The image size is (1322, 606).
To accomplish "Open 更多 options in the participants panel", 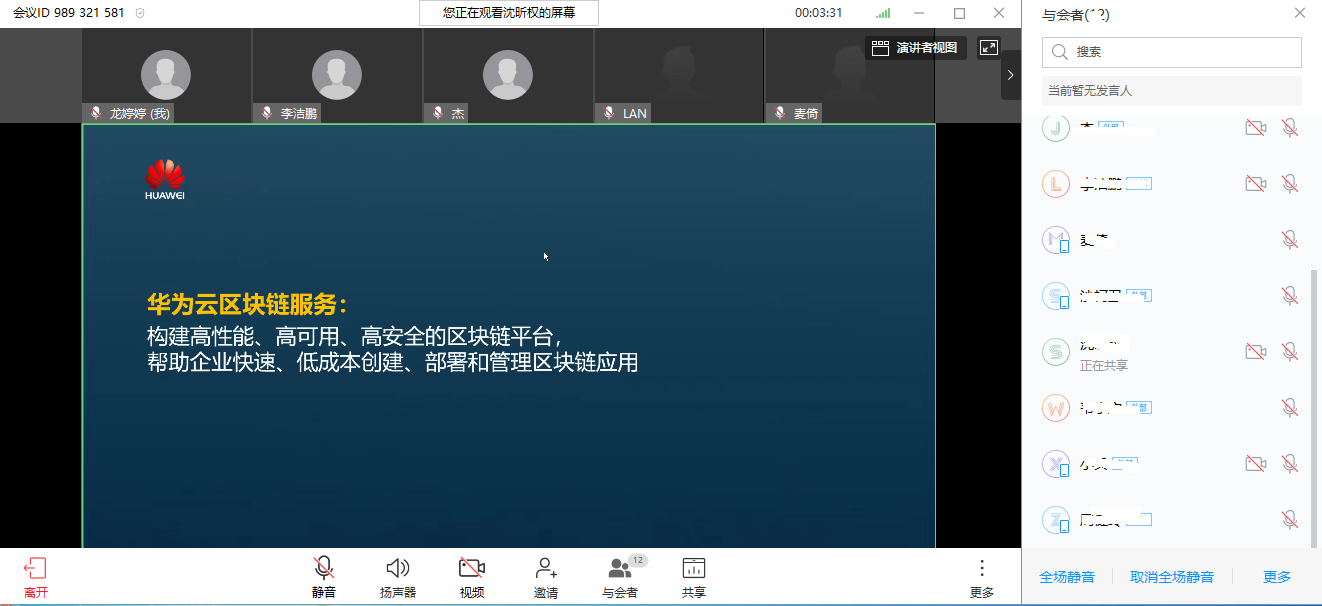I will [1277, 577].
